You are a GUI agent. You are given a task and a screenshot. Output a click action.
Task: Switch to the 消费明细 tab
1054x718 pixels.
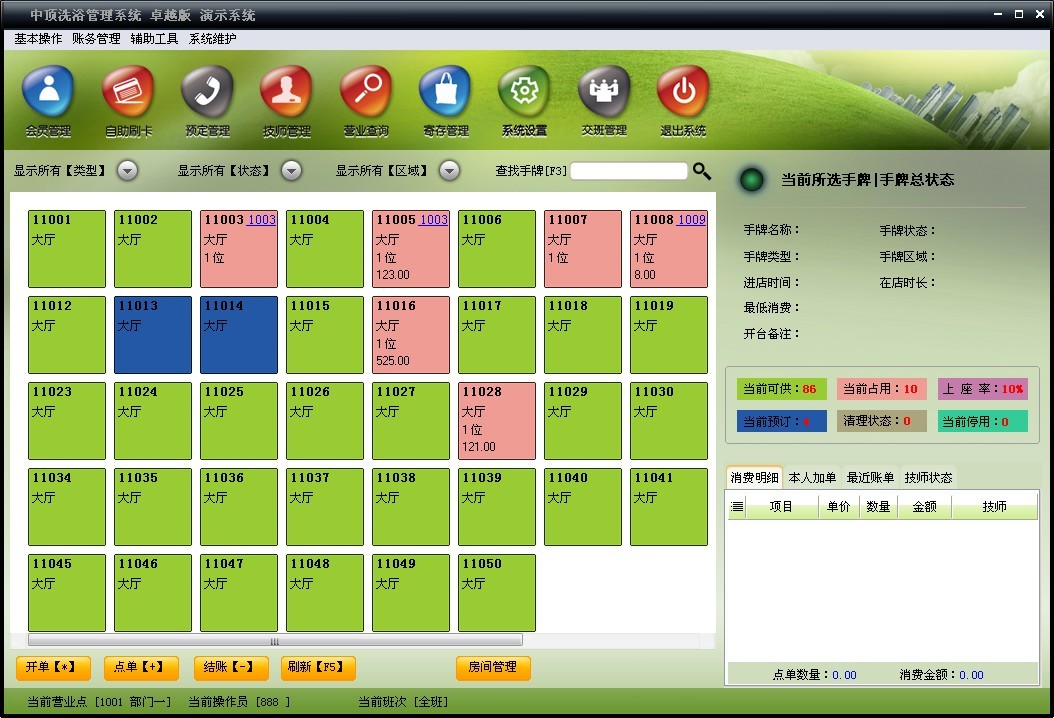(x=754, y=477)
